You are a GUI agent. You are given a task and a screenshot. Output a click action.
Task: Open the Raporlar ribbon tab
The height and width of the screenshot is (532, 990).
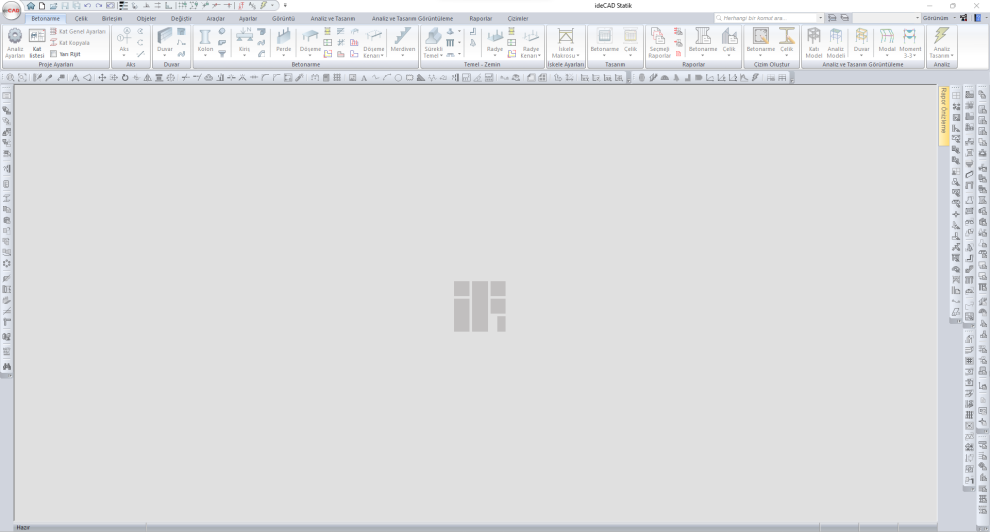tap(480, 18)
